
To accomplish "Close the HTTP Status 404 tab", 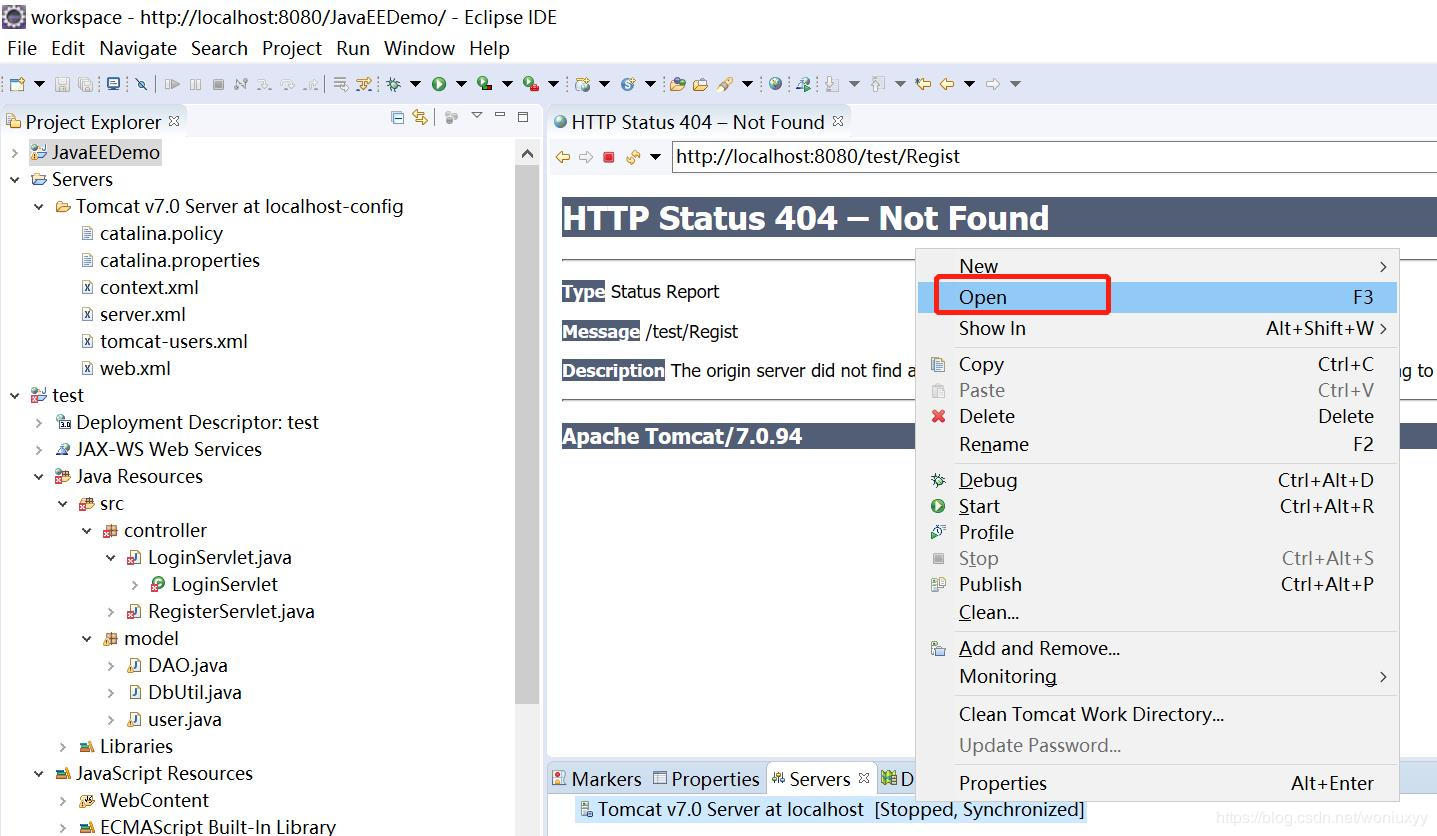I will [x=838, y=121].
